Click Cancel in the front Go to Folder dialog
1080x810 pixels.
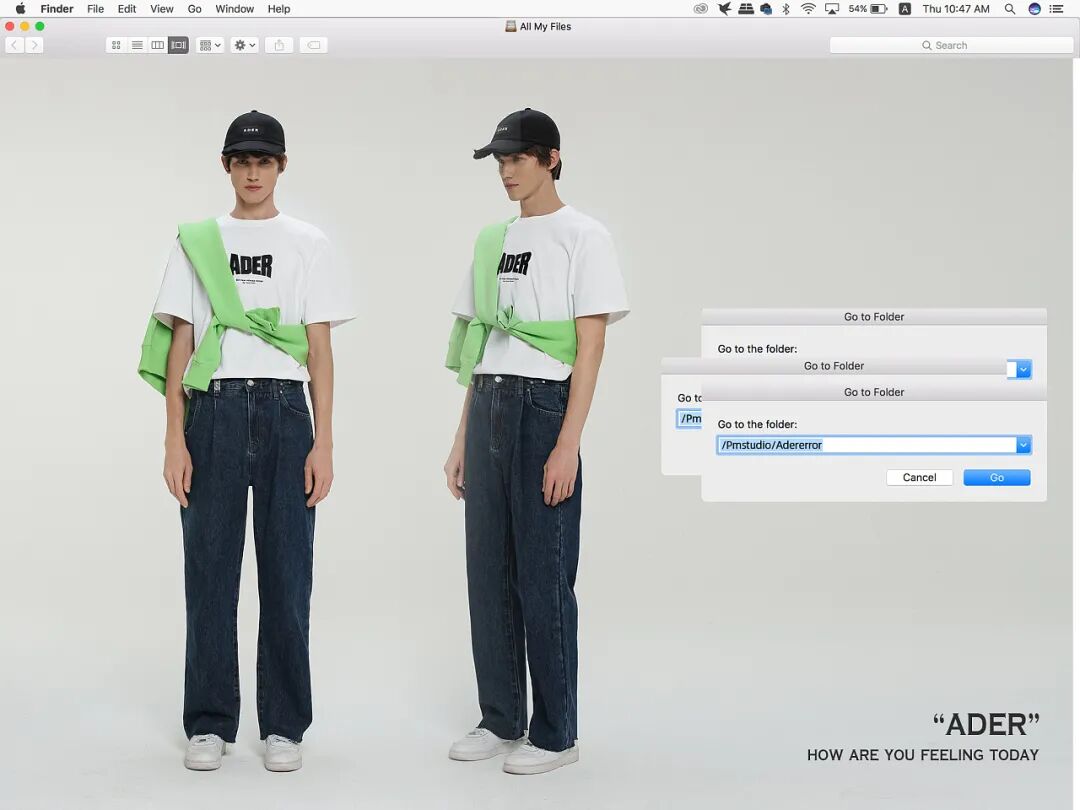[x=920, y=477]
